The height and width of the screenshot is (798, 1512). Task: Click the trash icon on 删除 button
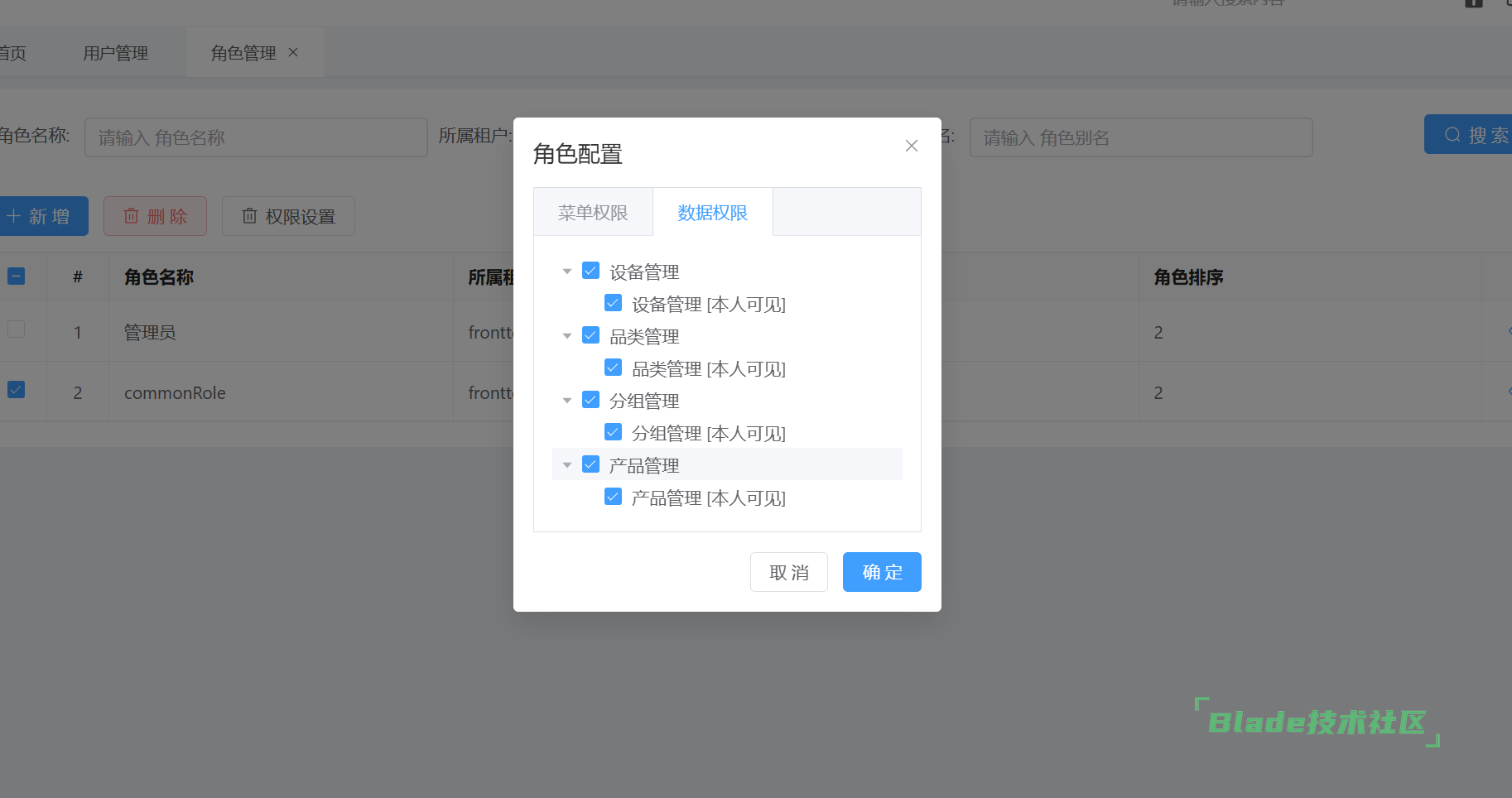[131, 216]
